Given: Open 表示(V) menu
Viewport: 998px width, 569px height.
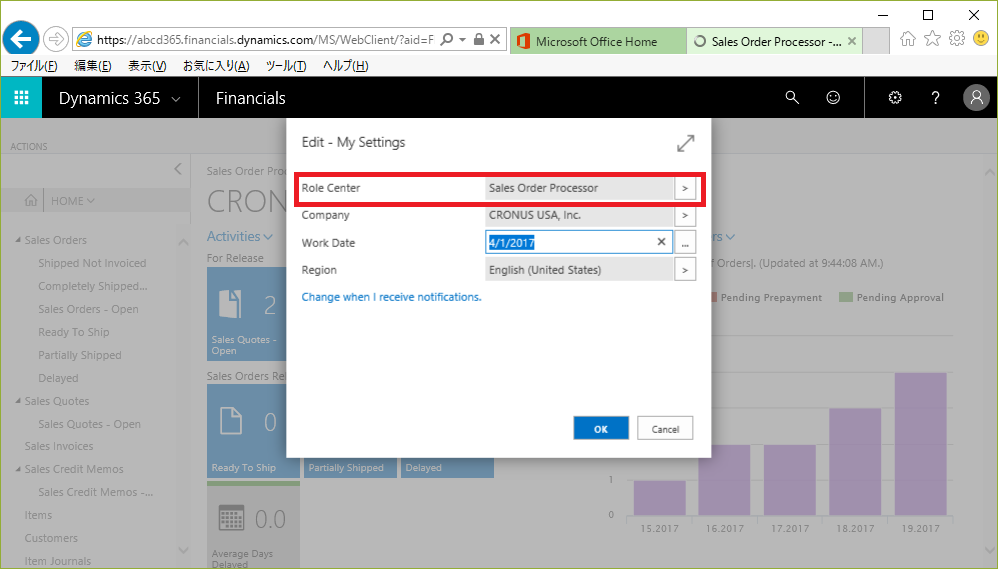Looking at the screenshot, I should click(x=147, y=66).
